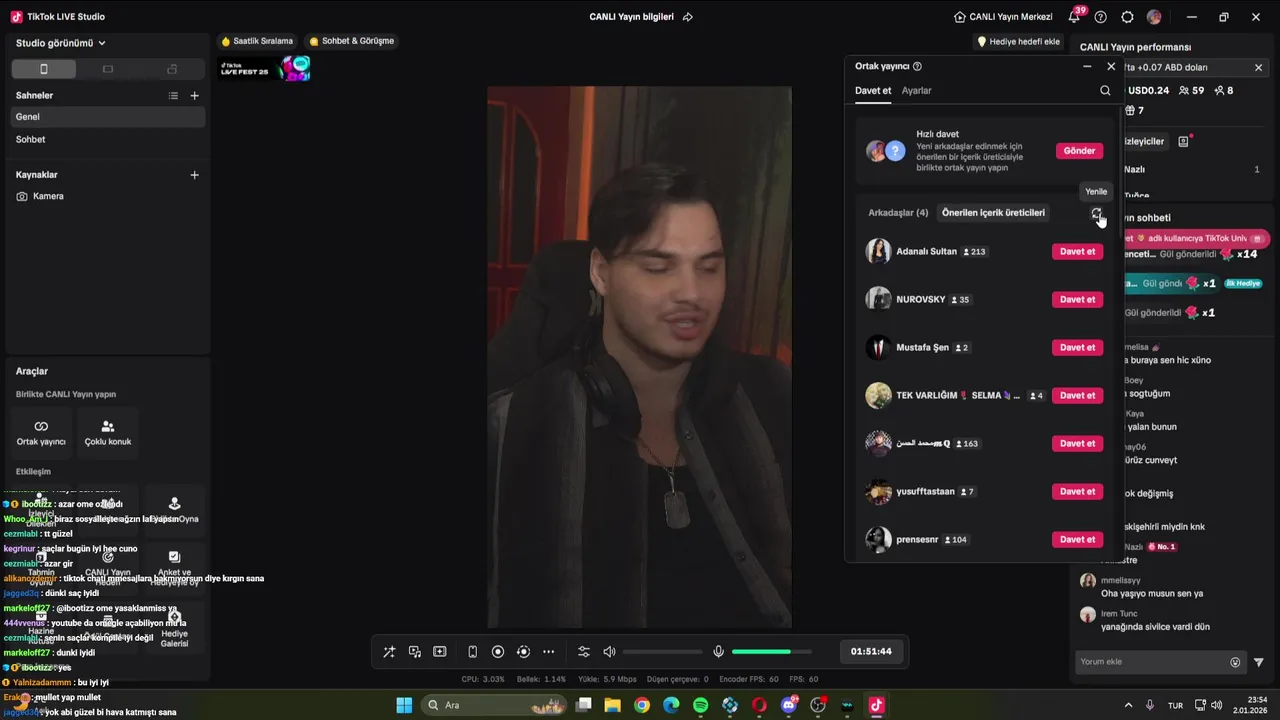Switch to the Davet et tab
Viewport: 1280px width, 720px height.
pos(873,91)
